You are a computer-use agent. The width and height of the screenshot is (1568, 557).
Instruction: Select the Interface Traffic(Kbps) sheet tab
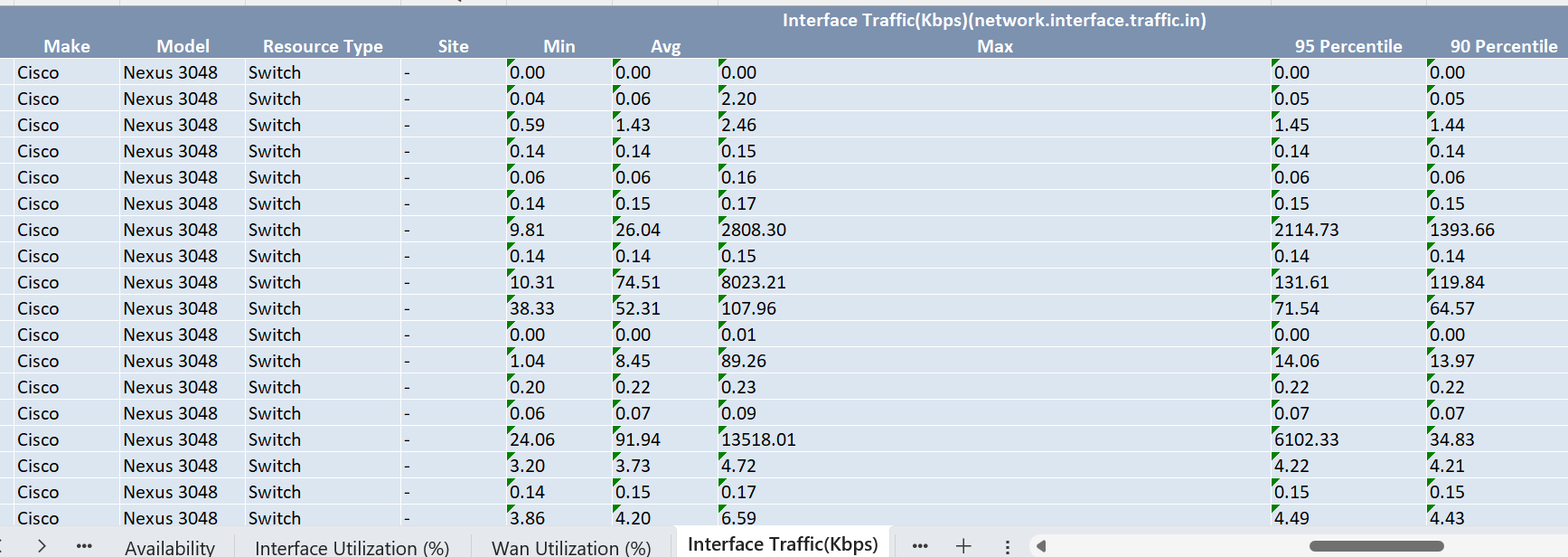783,544
